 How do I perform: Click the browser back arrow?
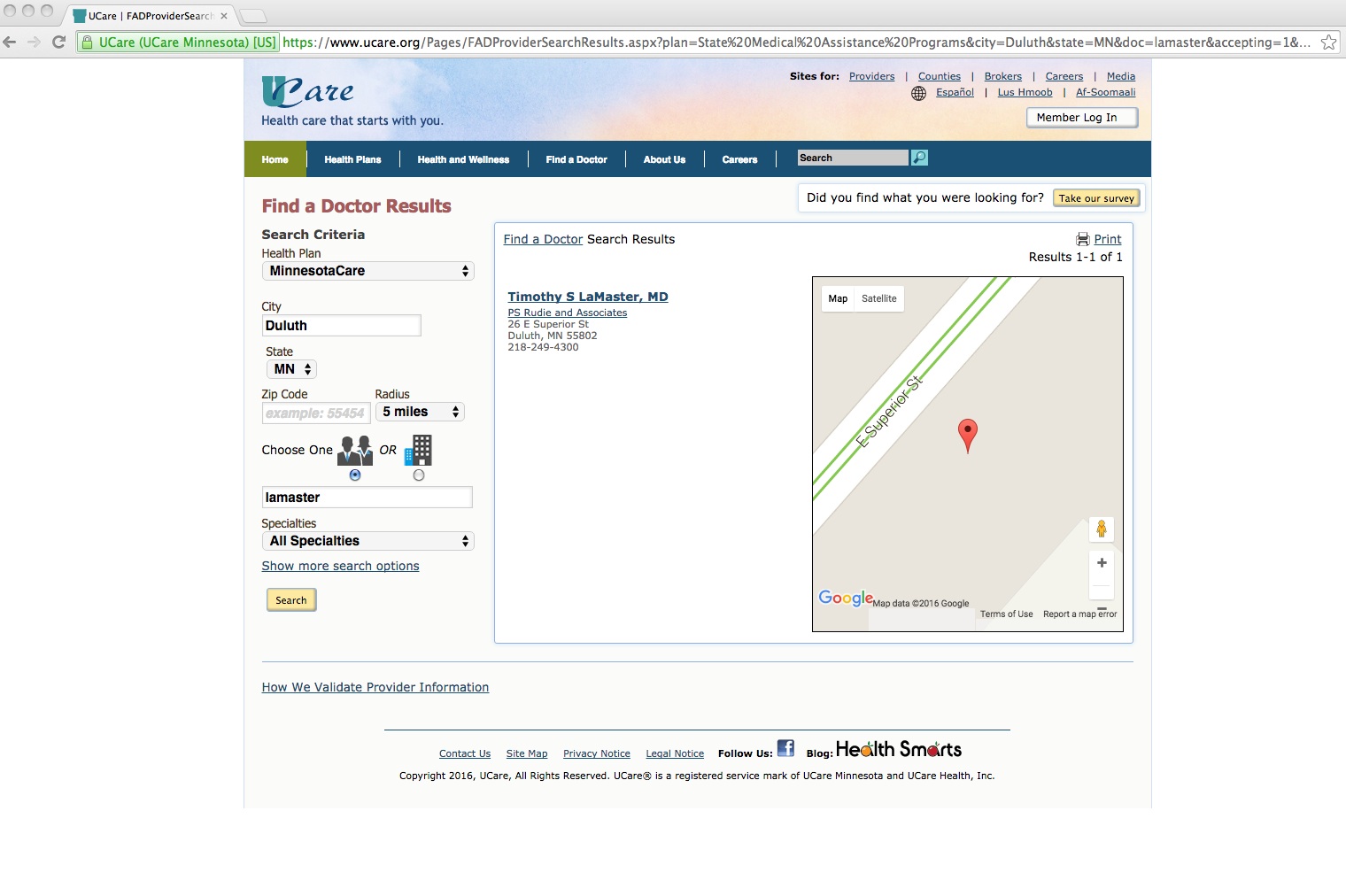11,42
